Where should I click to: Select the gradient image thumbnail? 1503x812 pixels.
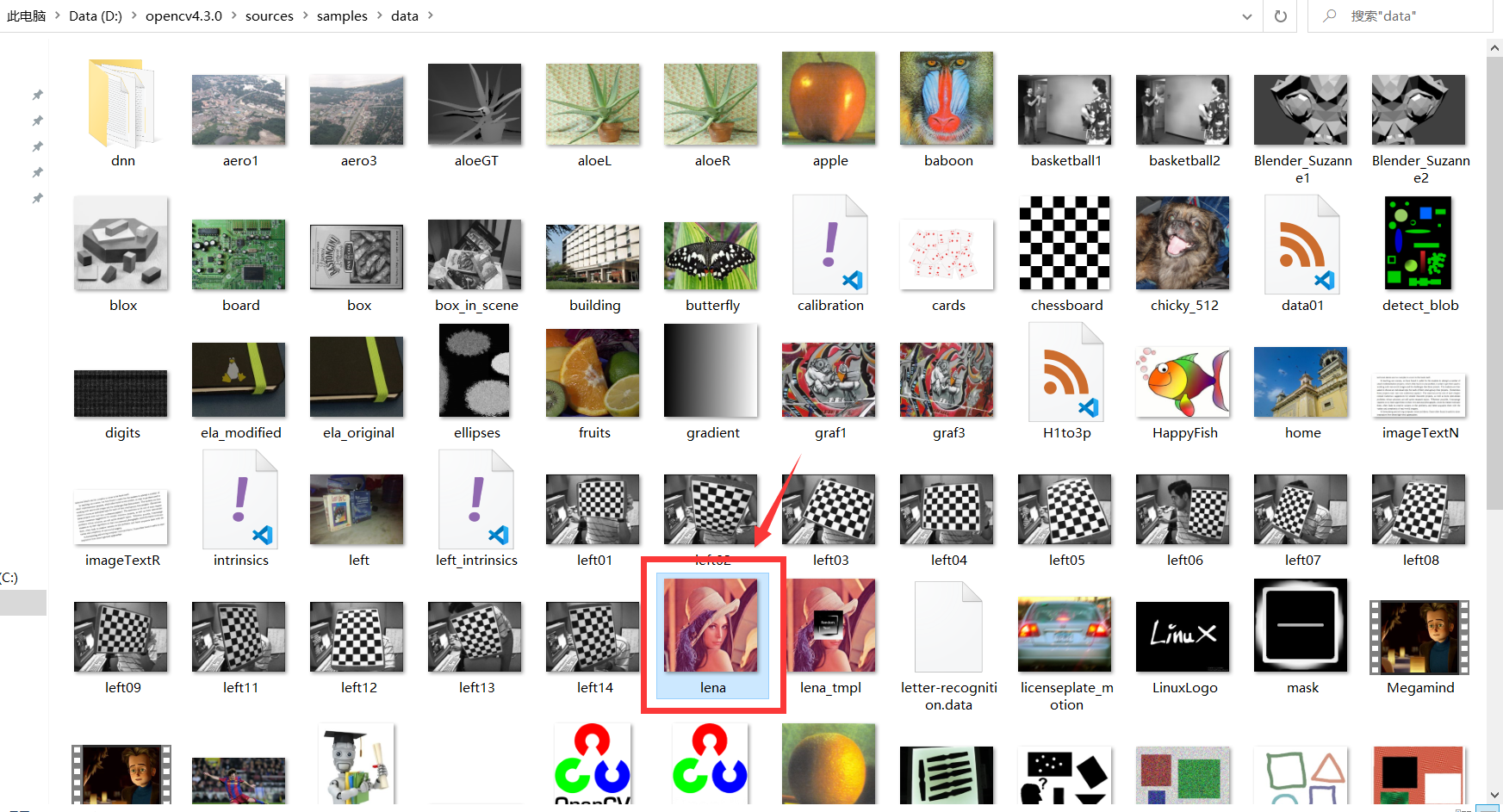(711, 371)
